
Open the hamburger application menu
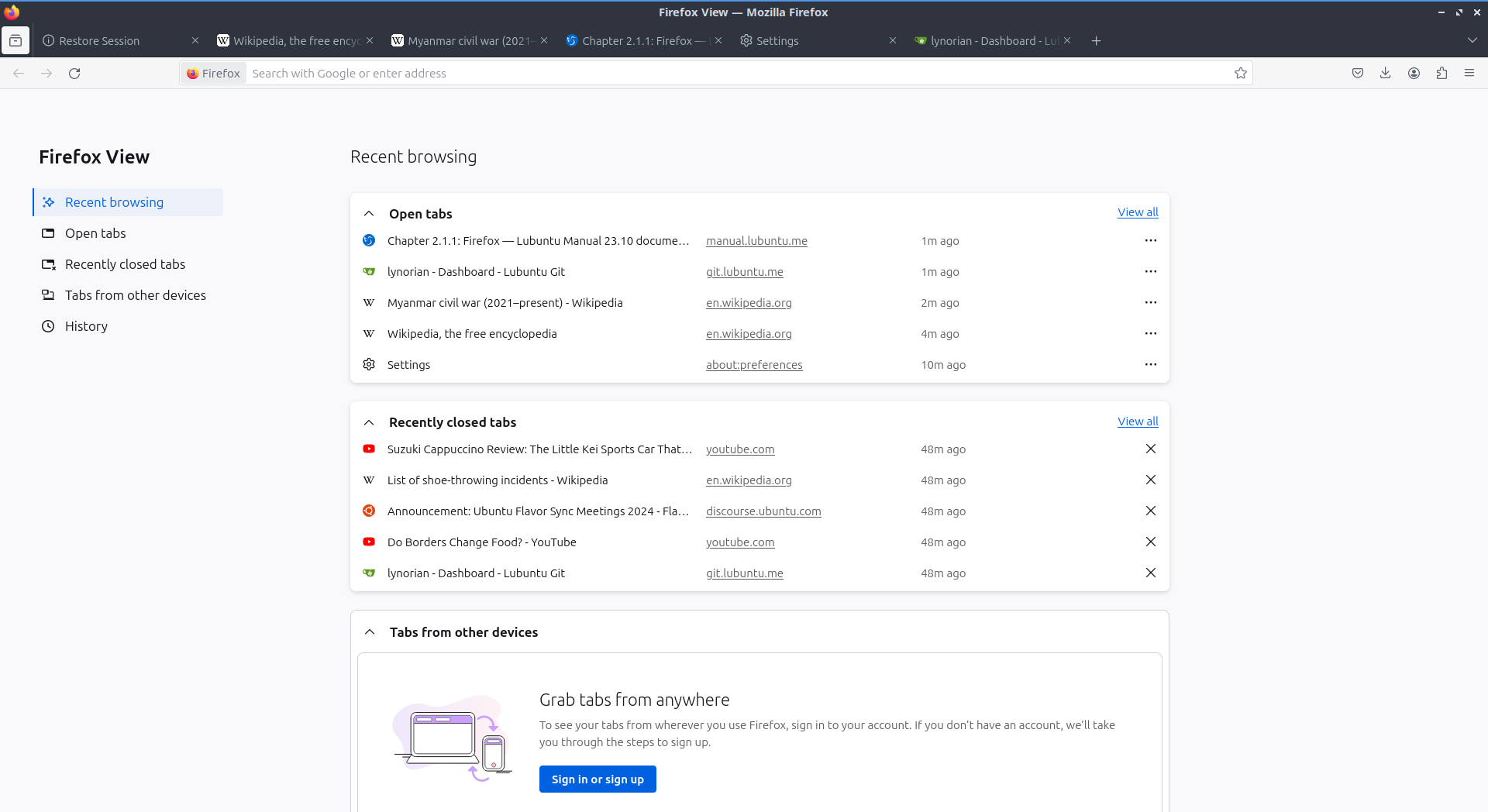1469,74
